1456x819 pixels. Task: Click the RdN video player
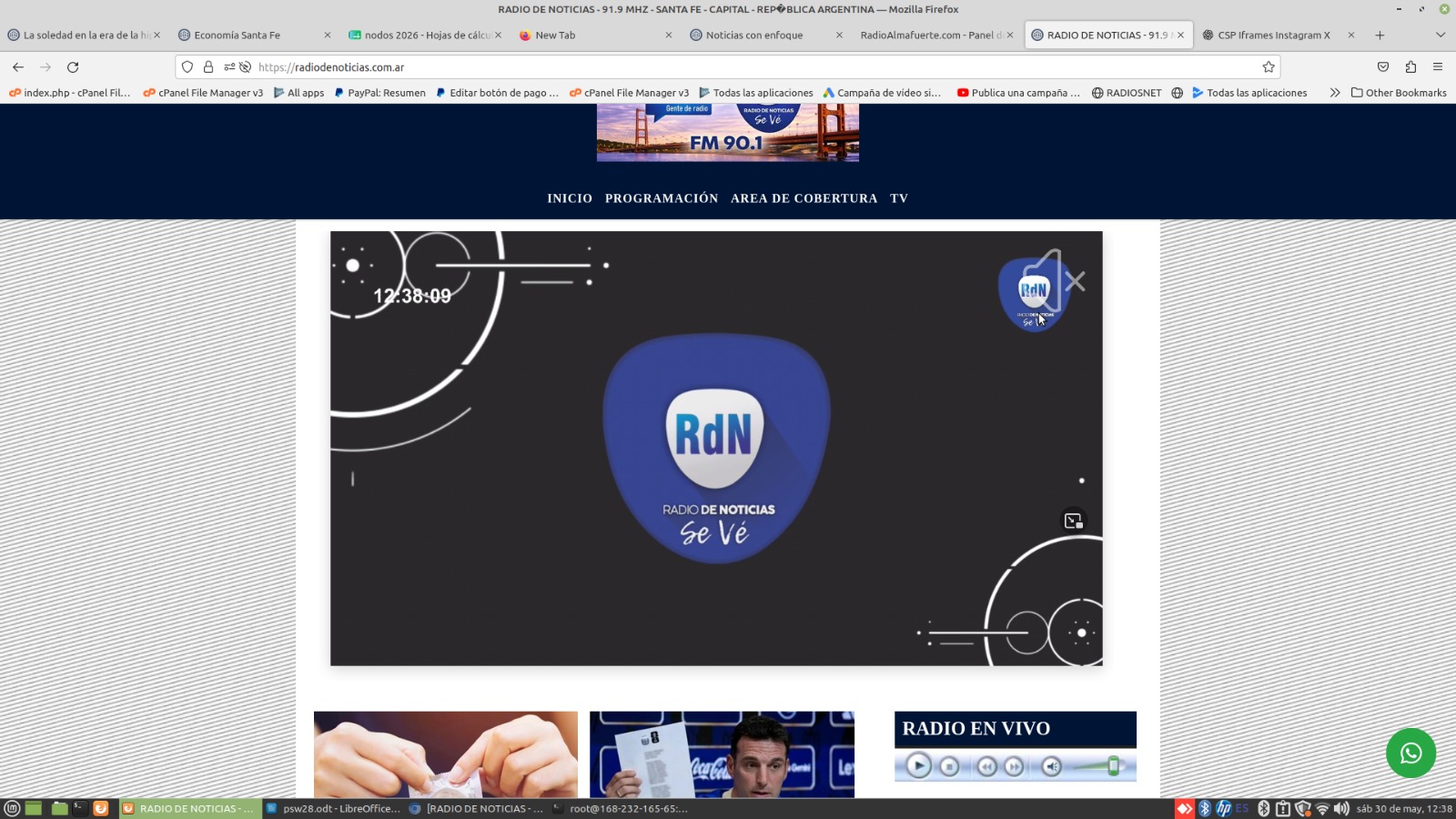point(716,448)
